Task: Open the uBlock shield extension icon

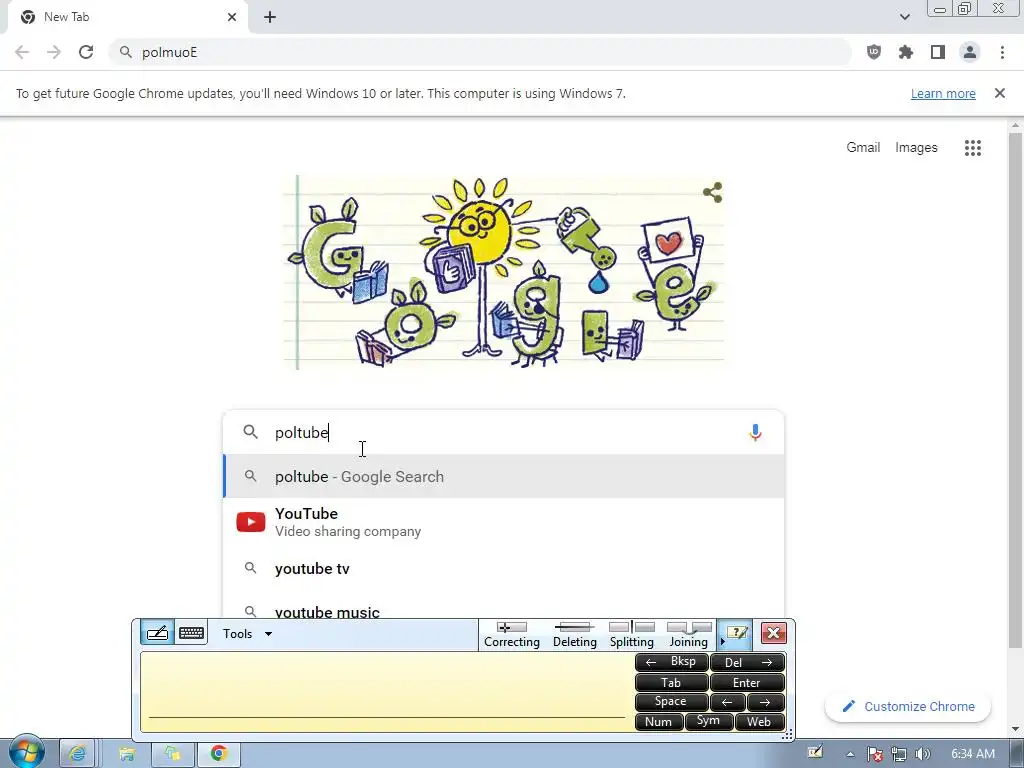Action: pos(874,52)
